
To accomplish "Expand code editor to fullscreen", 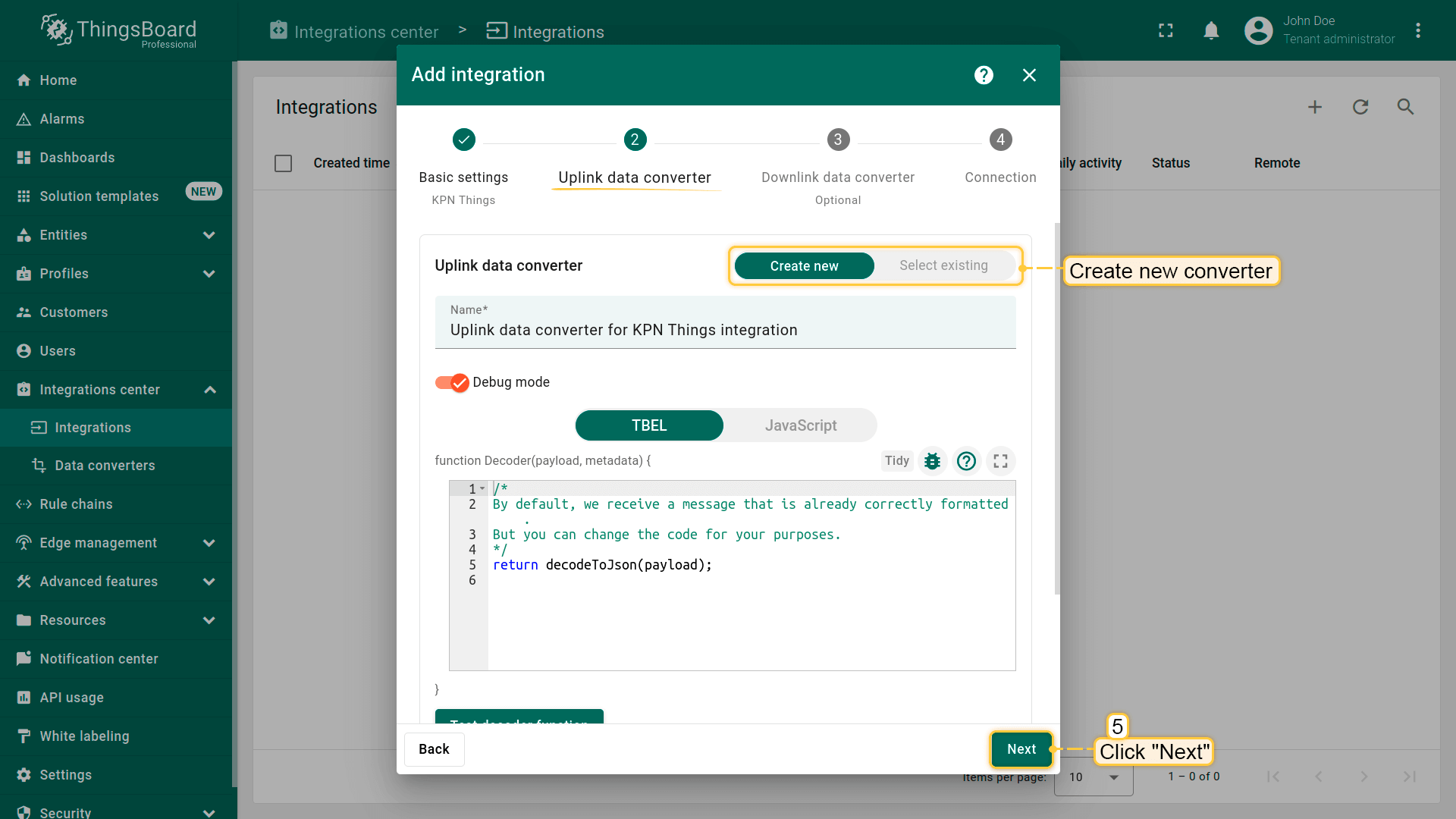I will (1000, 461).
